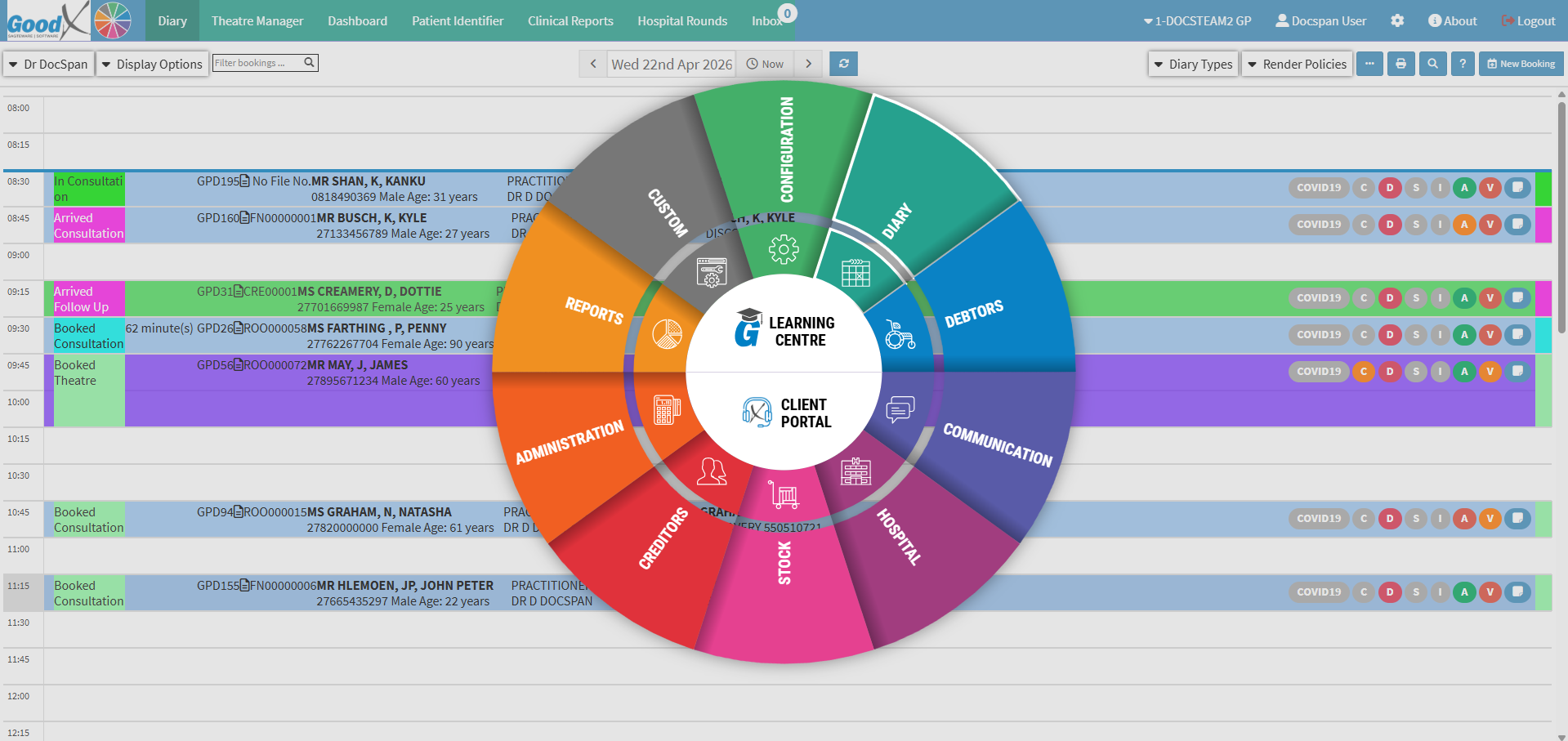Expand the 1-DOCSTEAM2 GP practice selector

[x=1198, y=21]
